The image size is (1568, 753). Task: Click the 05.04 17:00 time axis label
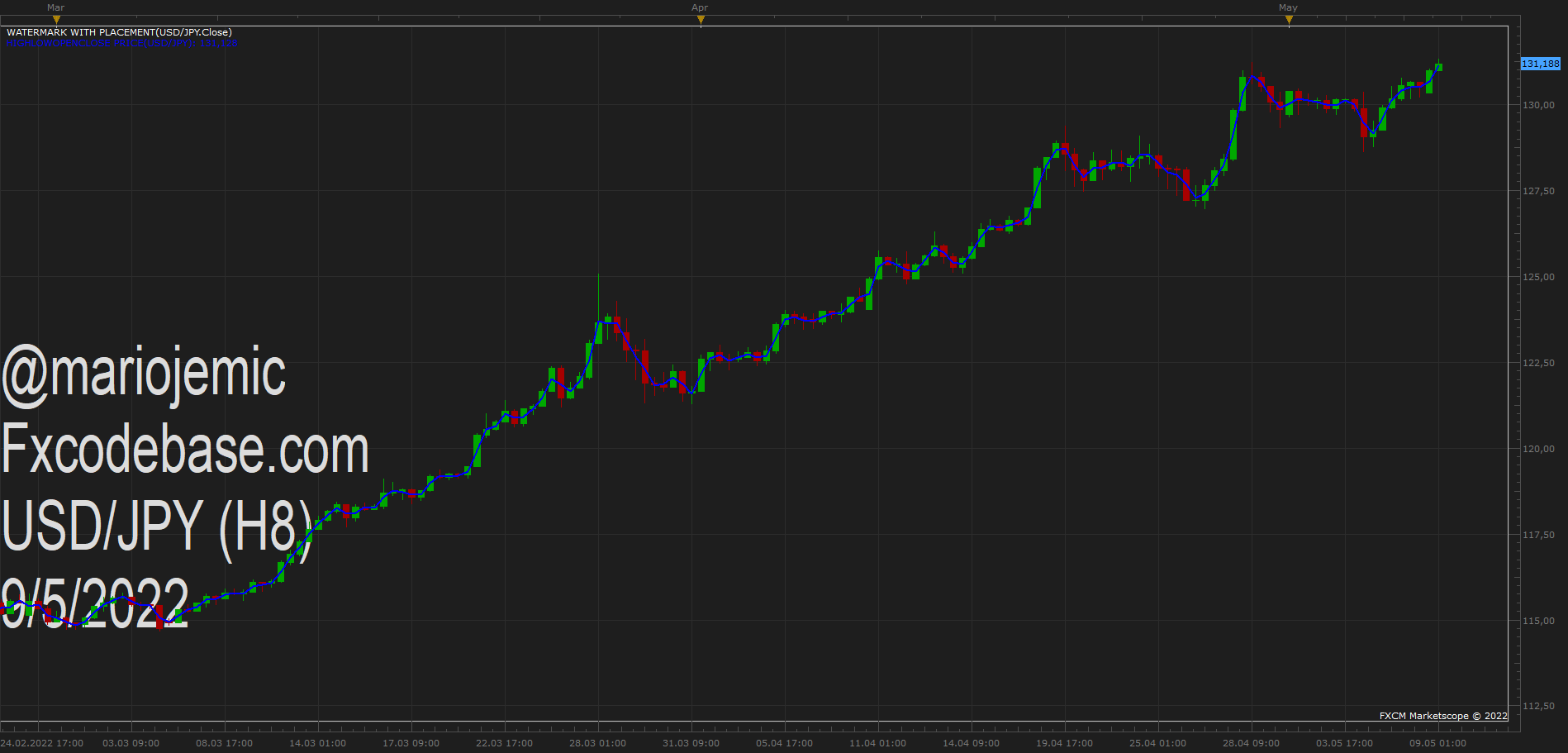coord(784,743)
